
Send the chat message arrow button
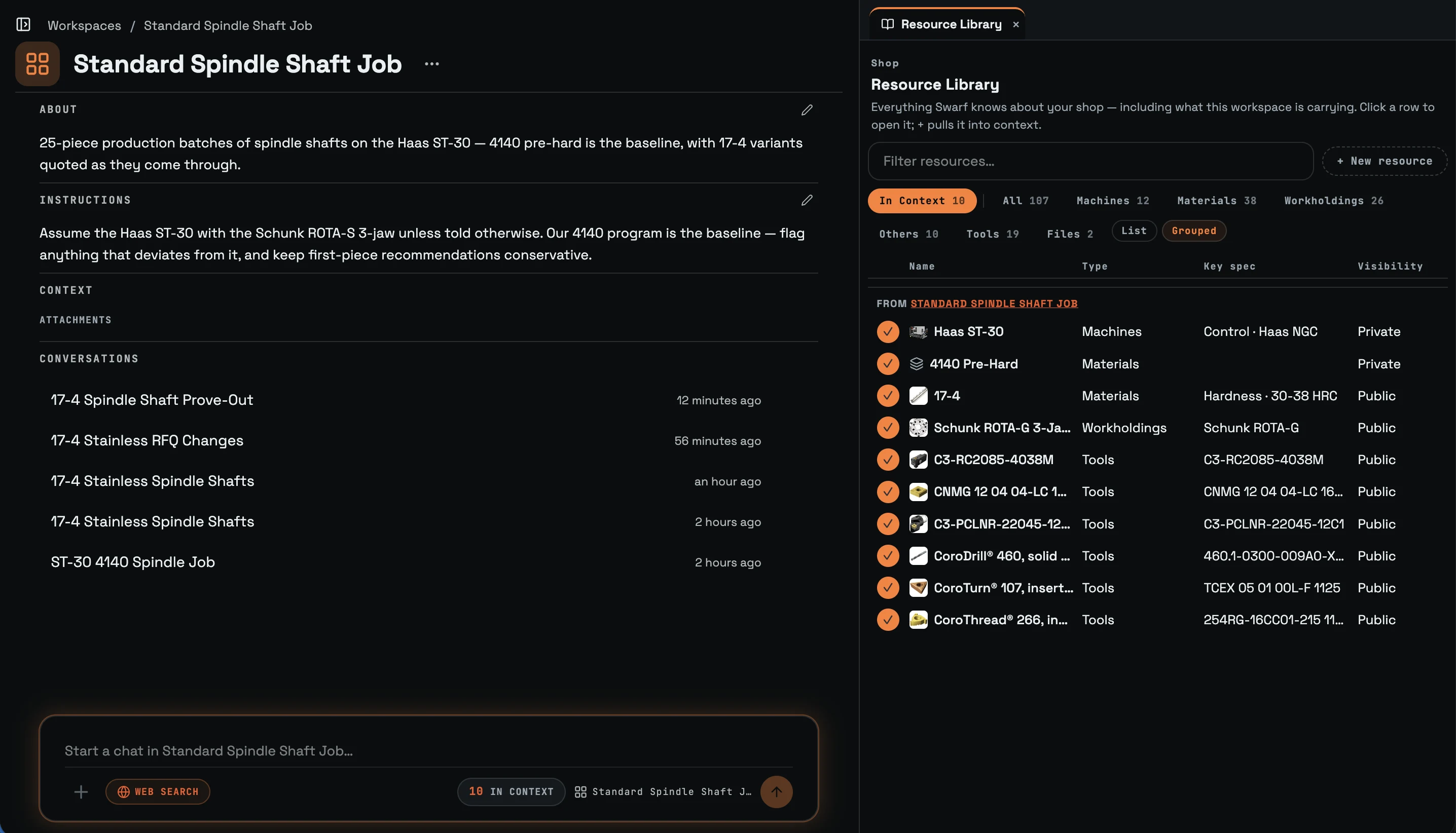point(776,792)
